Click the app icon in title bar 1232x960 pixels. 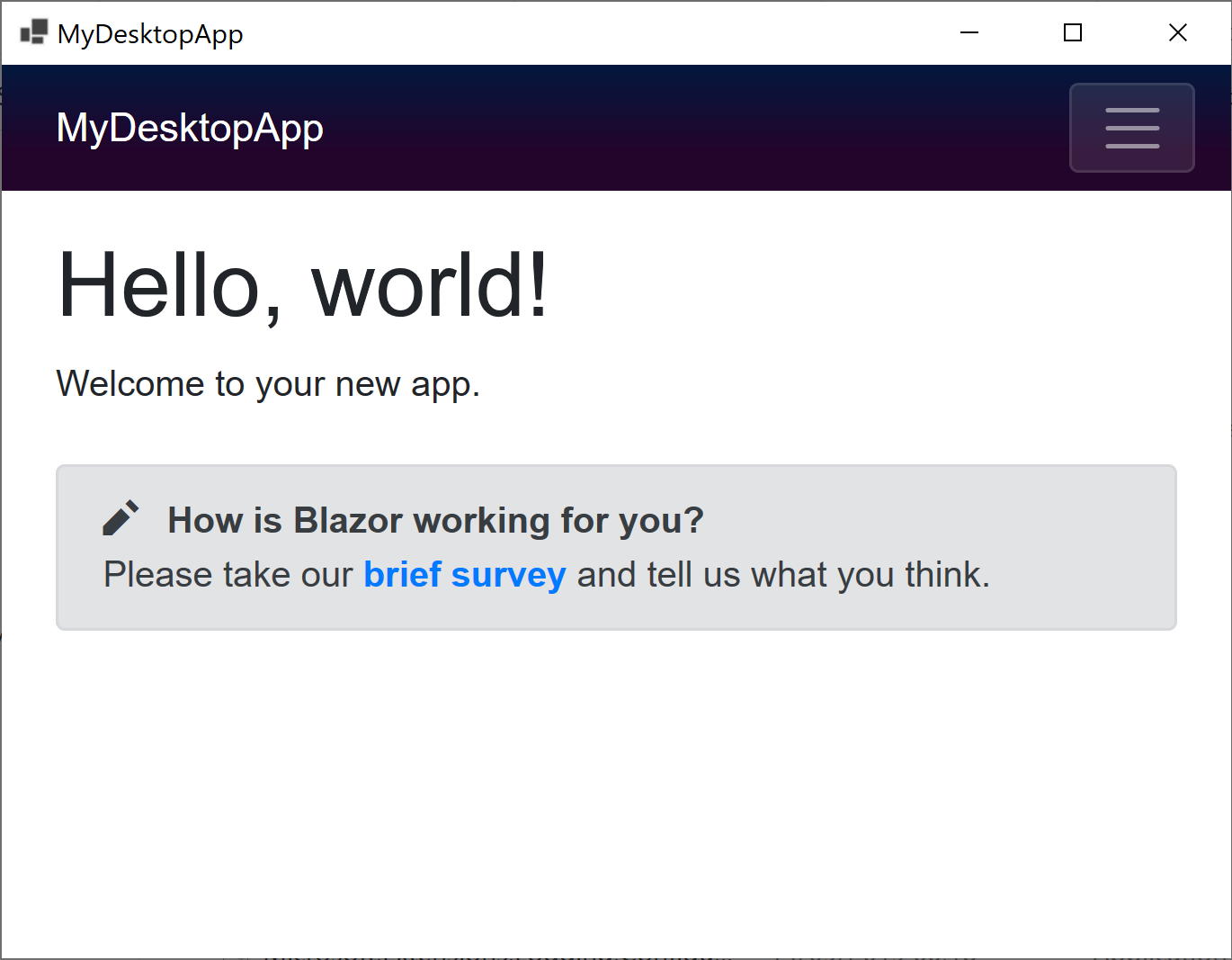(33, 32)
